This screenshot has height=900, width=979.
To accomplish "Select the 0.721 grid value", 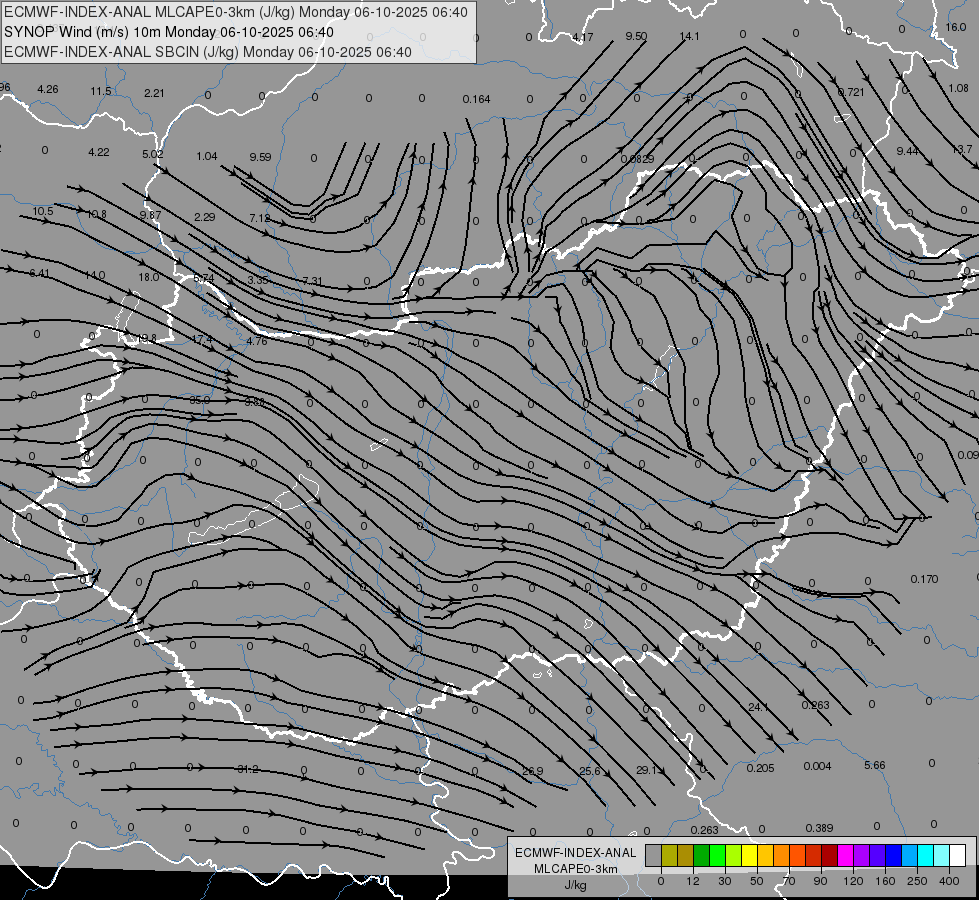I will click(851, 92).
